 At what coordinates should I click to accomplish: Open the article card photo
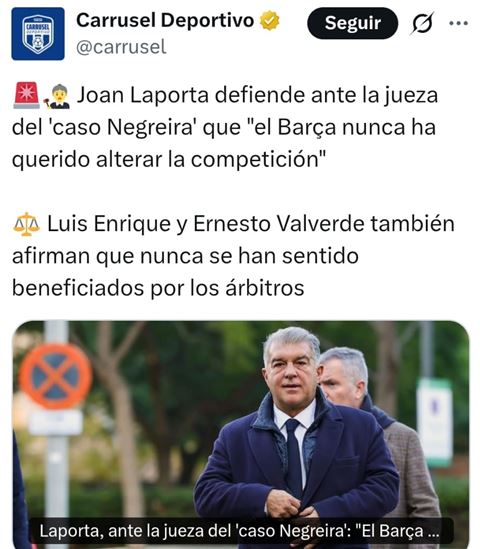pos(241,435)
